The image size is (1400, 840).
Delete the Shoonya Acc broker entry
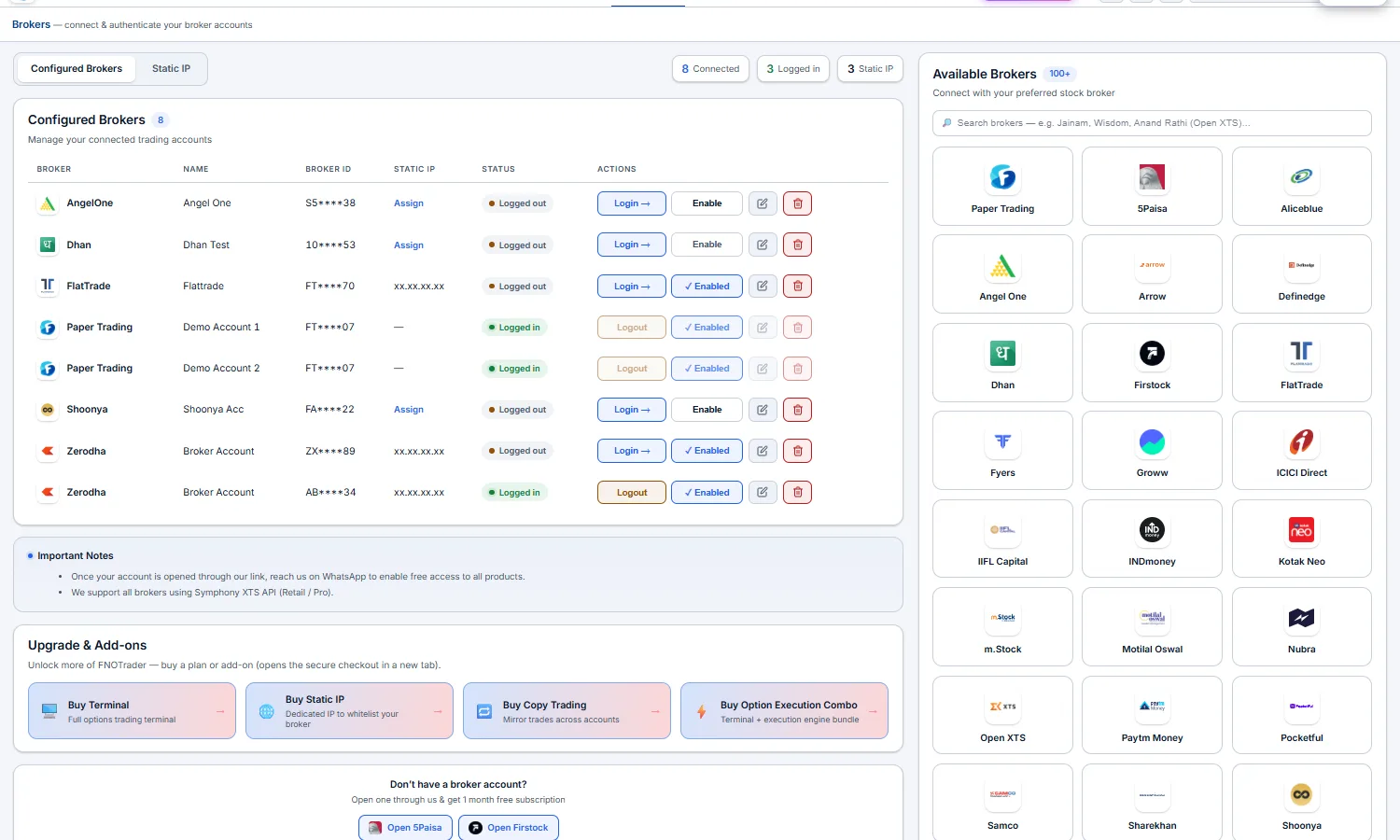[798, 410]
